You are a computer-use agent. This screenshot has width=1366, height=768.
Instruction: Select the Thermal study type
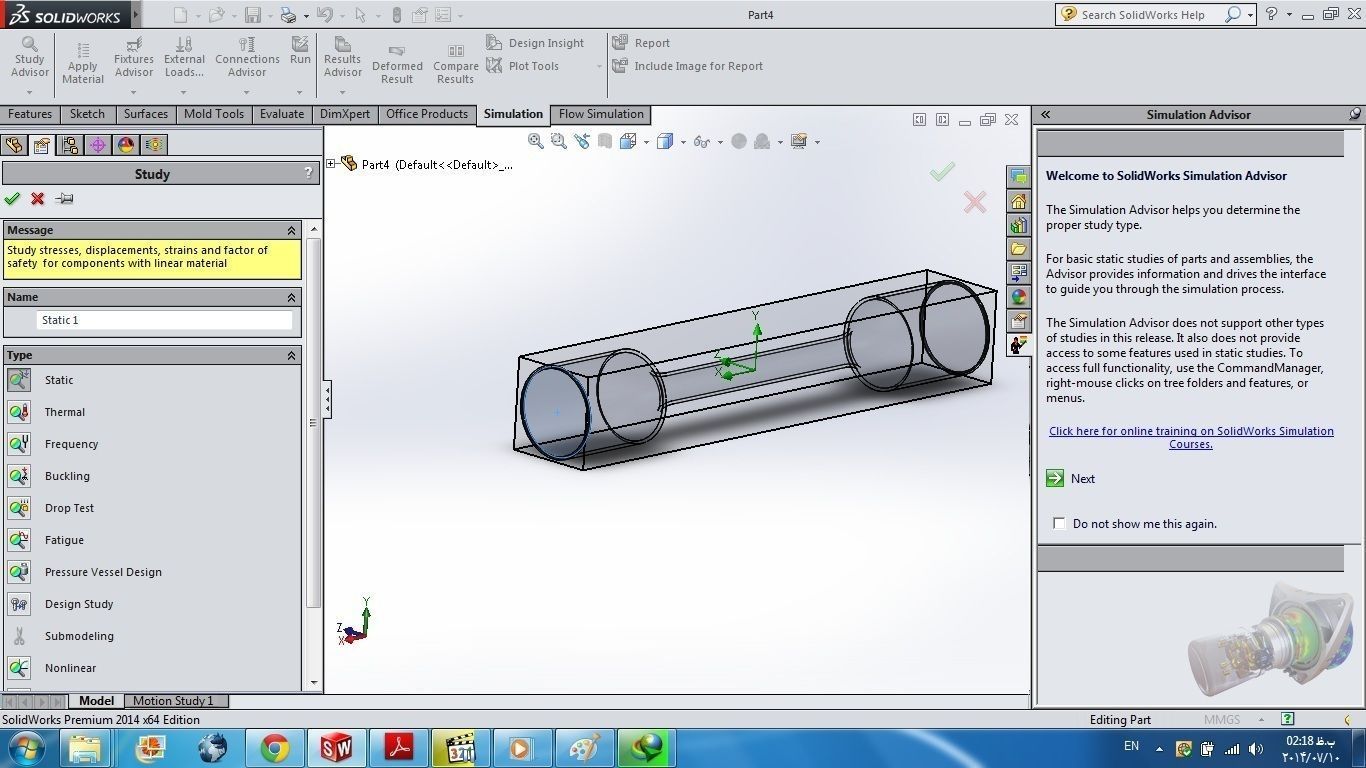coord(65,411)
